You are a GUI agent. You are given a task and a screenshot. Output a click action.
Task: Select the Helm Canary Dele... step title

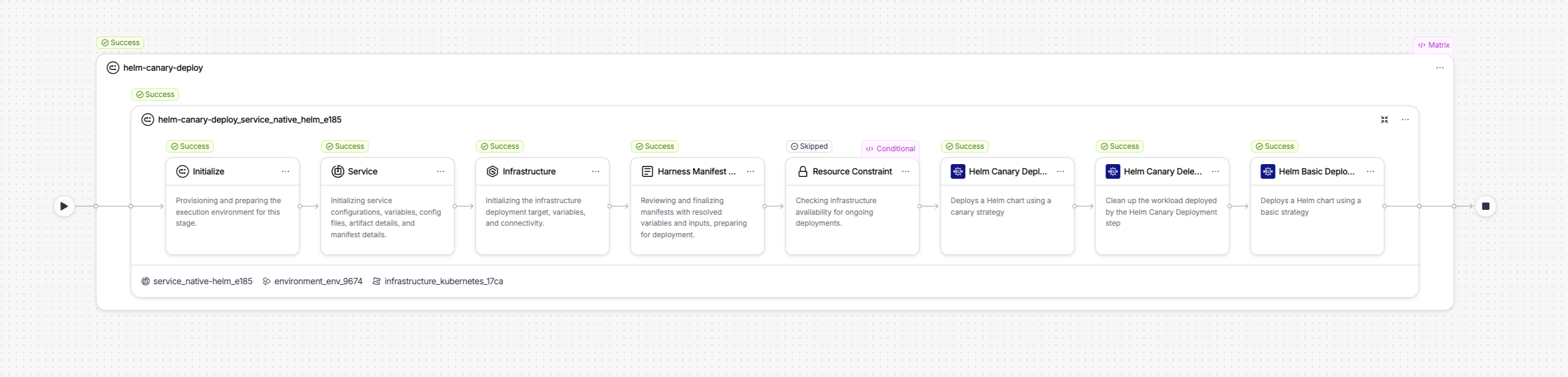(1163, 171)
